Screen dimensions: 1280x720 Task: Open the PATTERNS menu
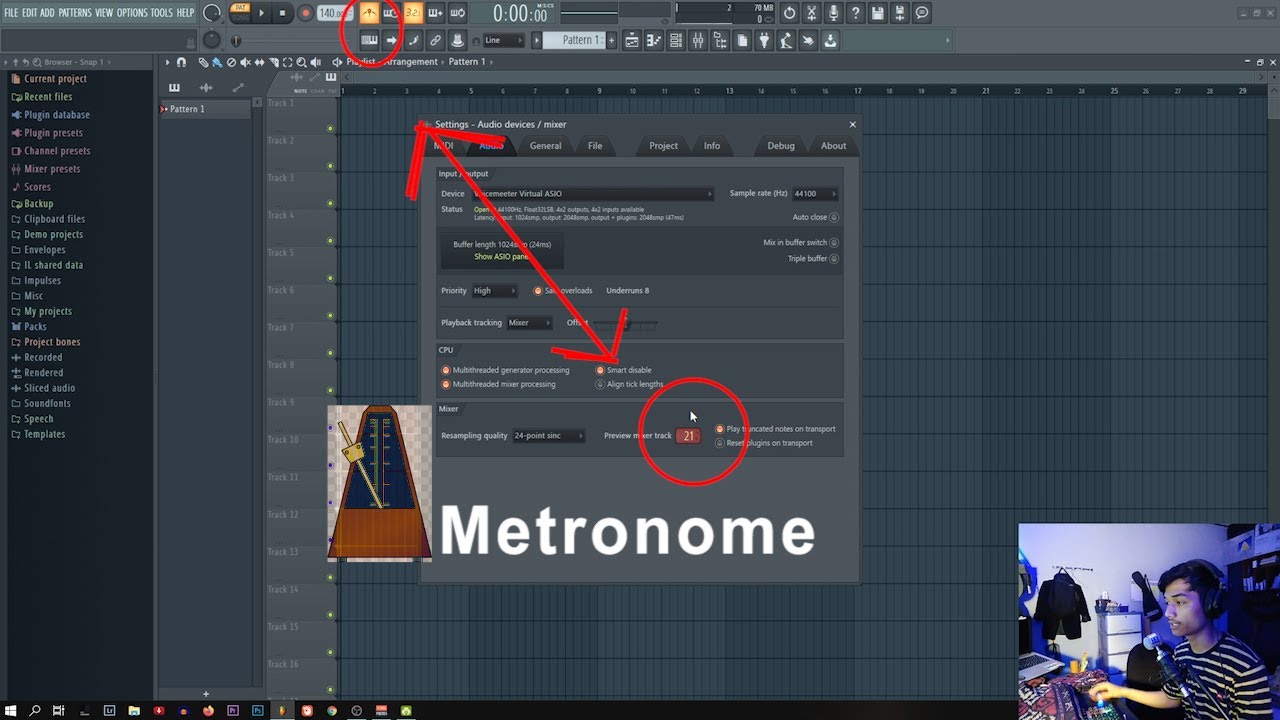tap(75, 13)
